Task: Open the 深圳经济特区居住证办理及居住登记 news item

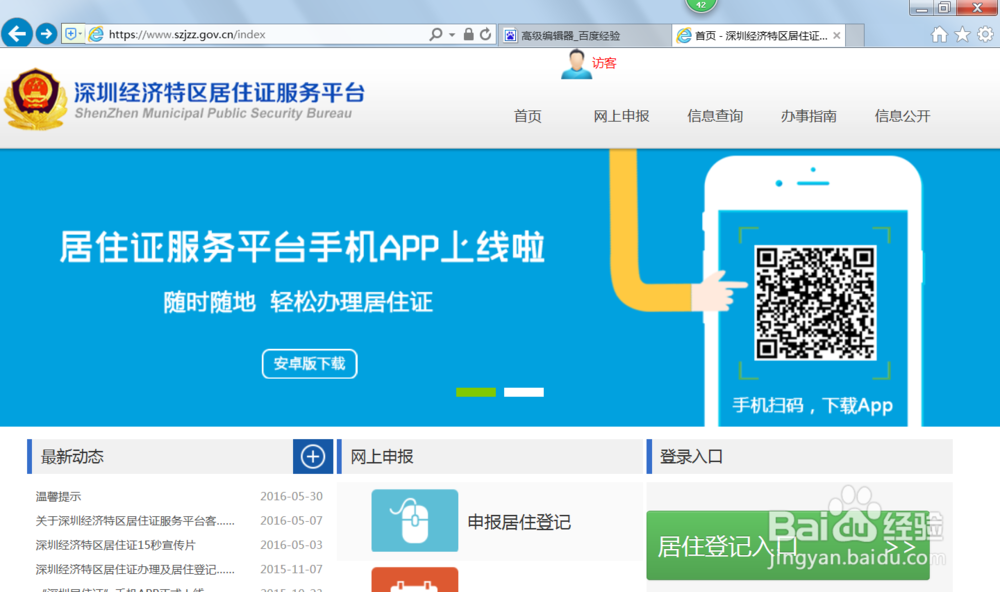Action: (x=135, y=569)
